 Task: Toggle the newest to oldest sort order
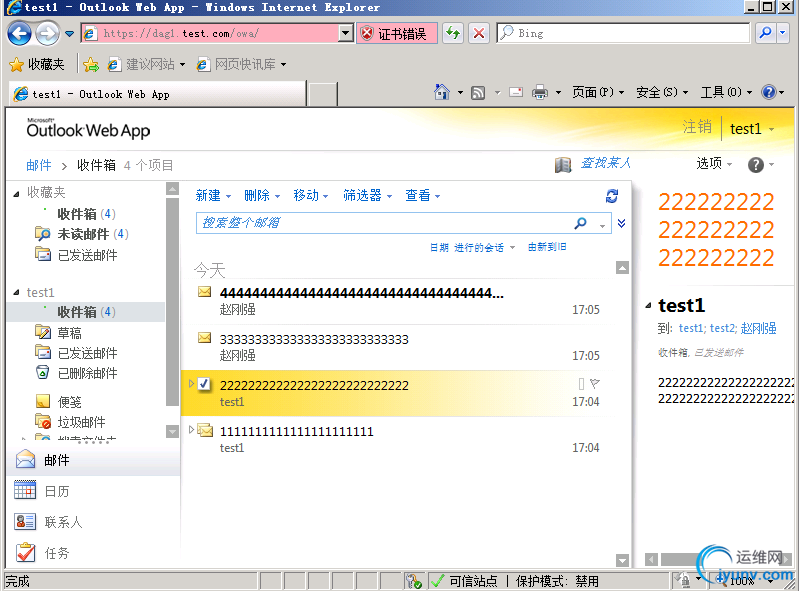click(x=547, y=247)
